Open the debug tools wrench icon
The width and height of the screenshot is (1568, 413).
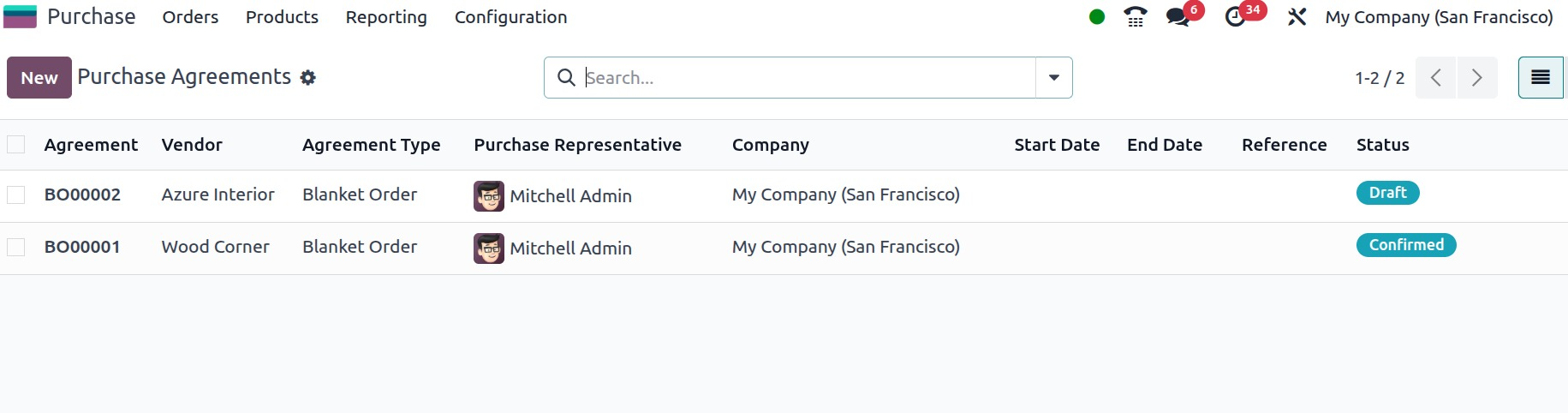pos(1297,17)
